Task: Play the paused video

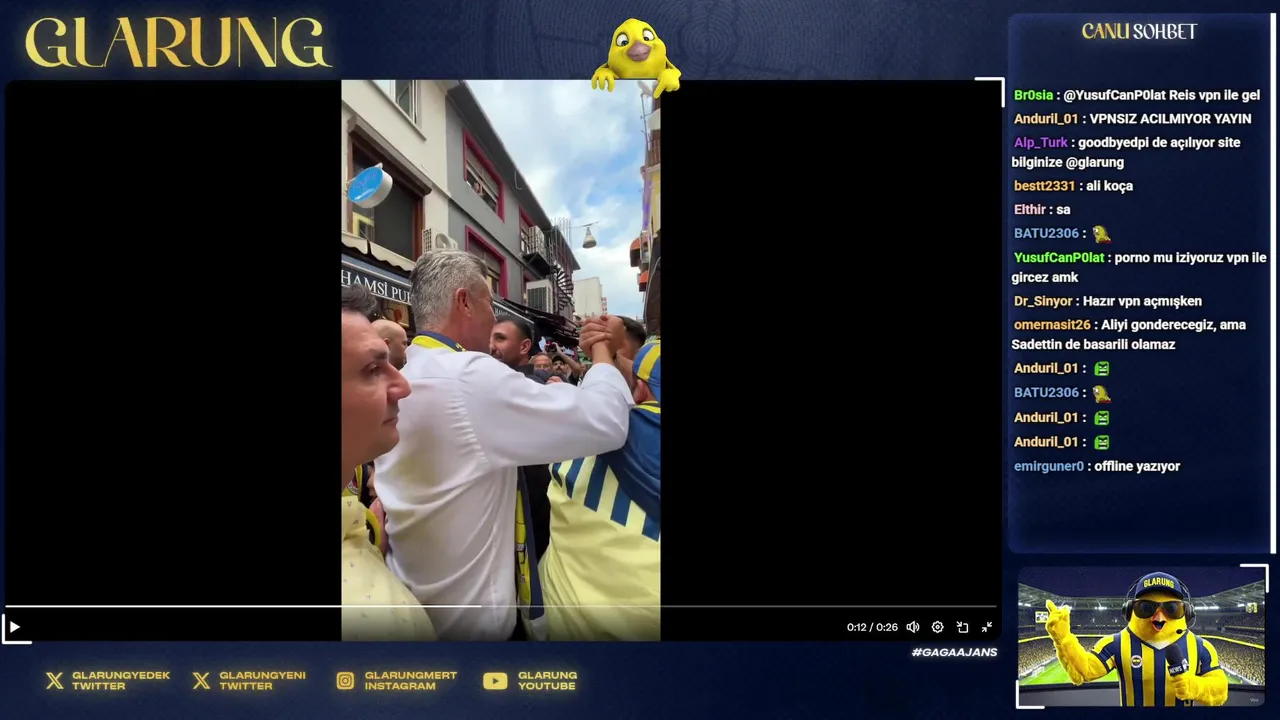Action: point(14,627)
